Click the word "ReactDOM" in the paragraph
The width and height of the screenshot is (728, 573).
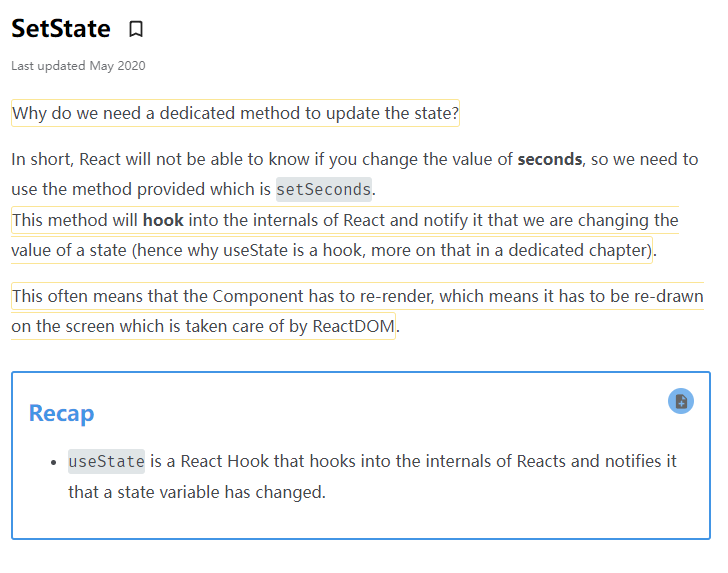click(x=352, y=326)
